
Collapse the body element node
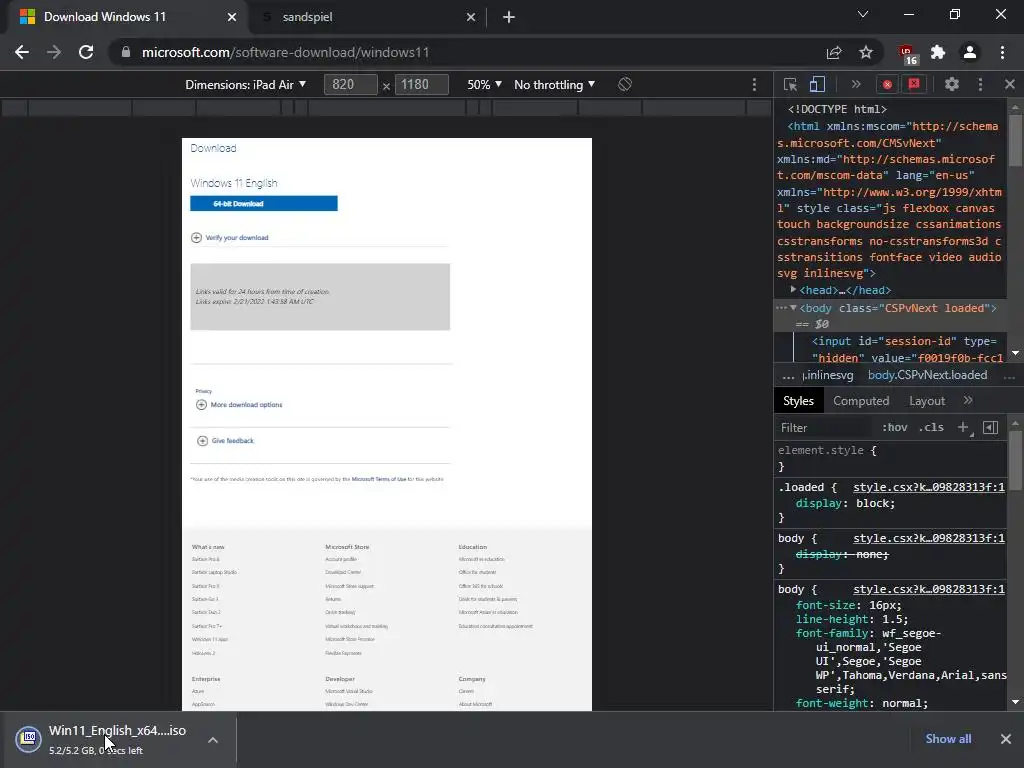pos(793,308)
